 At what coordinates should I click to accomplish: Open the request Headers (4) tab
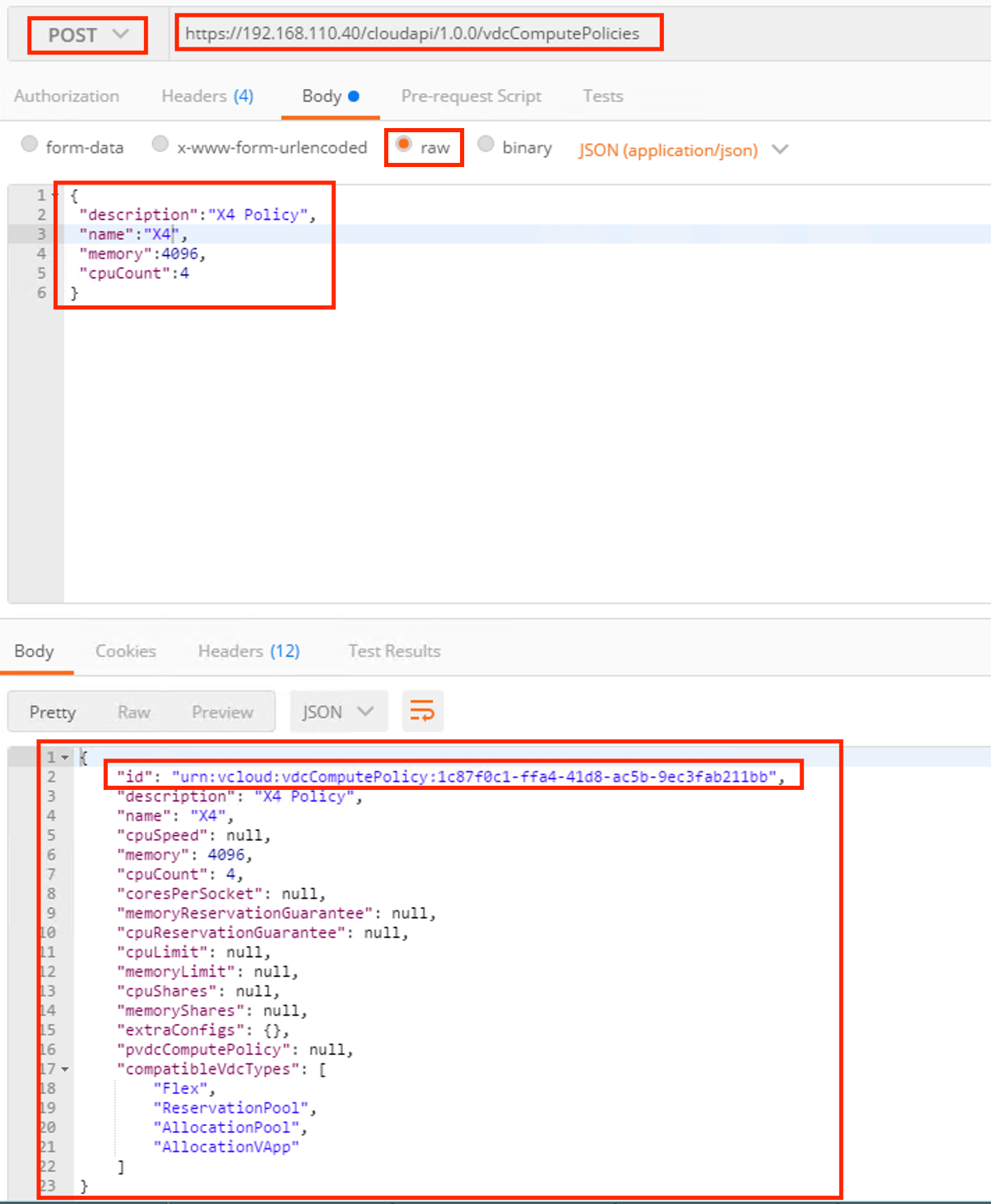pos(207,96)
